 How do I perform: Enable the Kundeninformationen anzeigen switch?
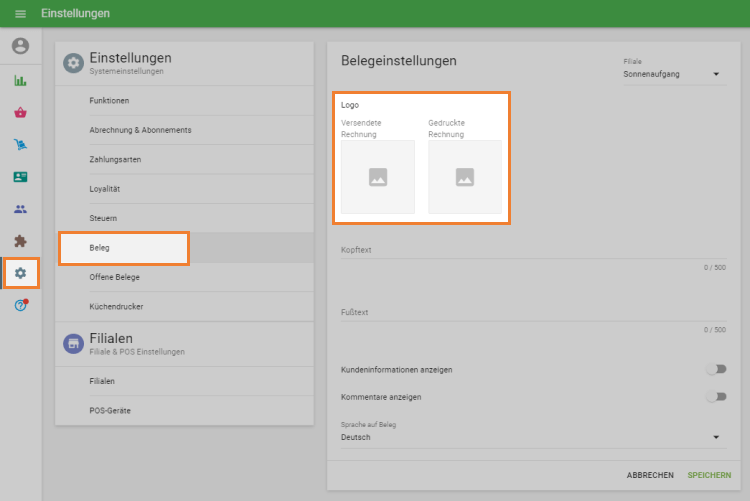pos(714,370)
